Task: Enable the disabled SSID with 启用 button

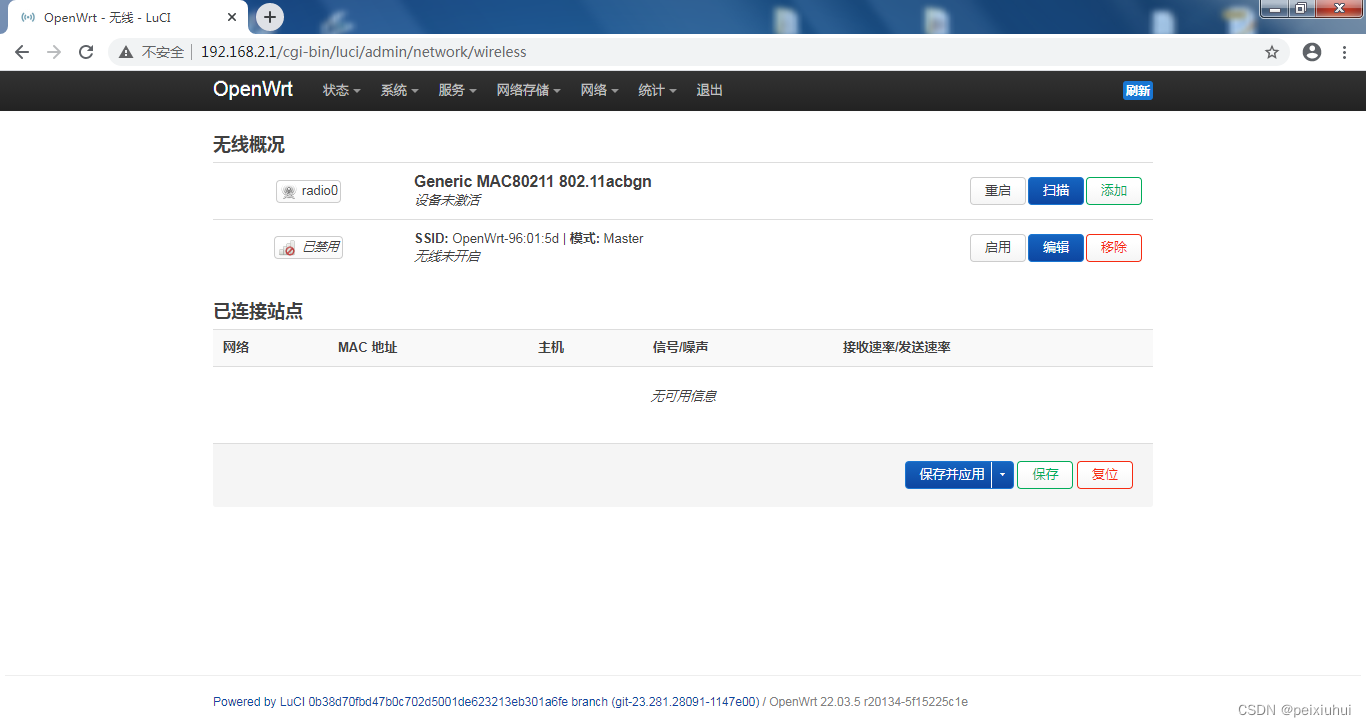Action: (997, 247)
